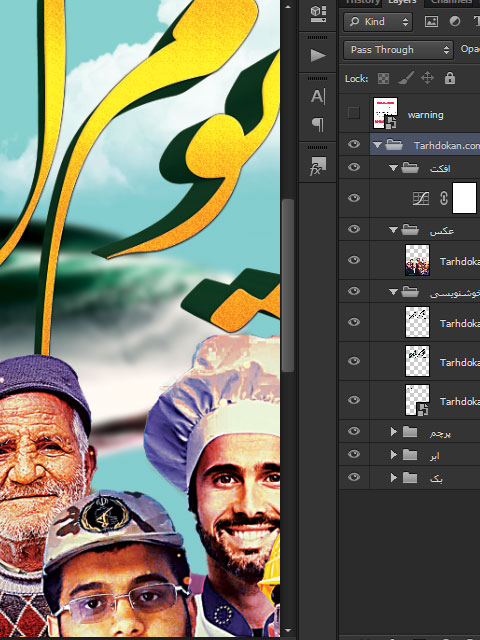The height and width of the screenshot is (640, 480).
Task: Expand the ابر group
Action: [x=393, y=454]
